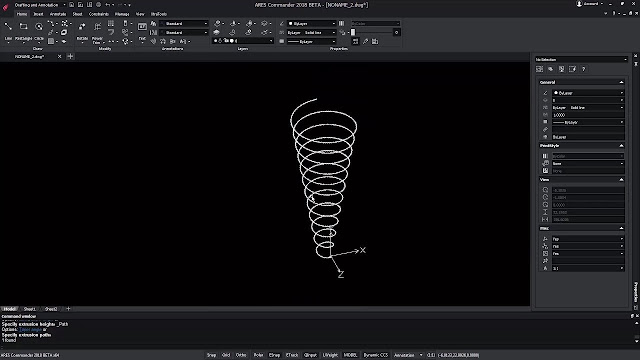
Task: Toggle Snap in the status bar
Action: click(211, 355)
